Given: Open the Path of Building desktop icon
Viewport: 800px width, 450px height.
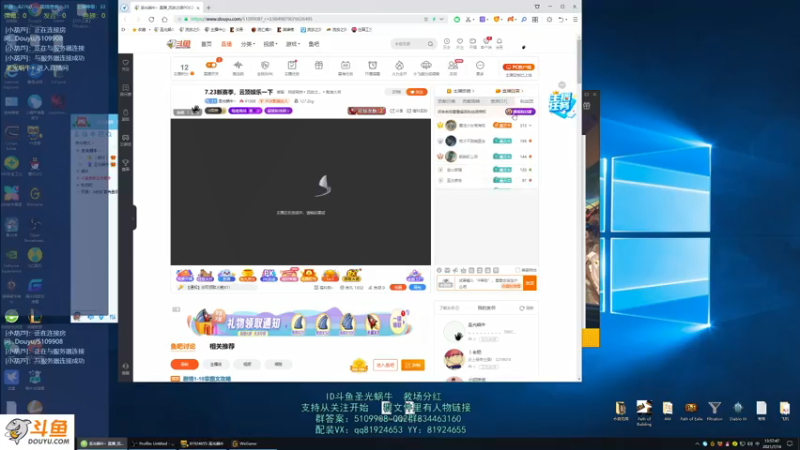Looking at the screenshot, I should (644, 412).
